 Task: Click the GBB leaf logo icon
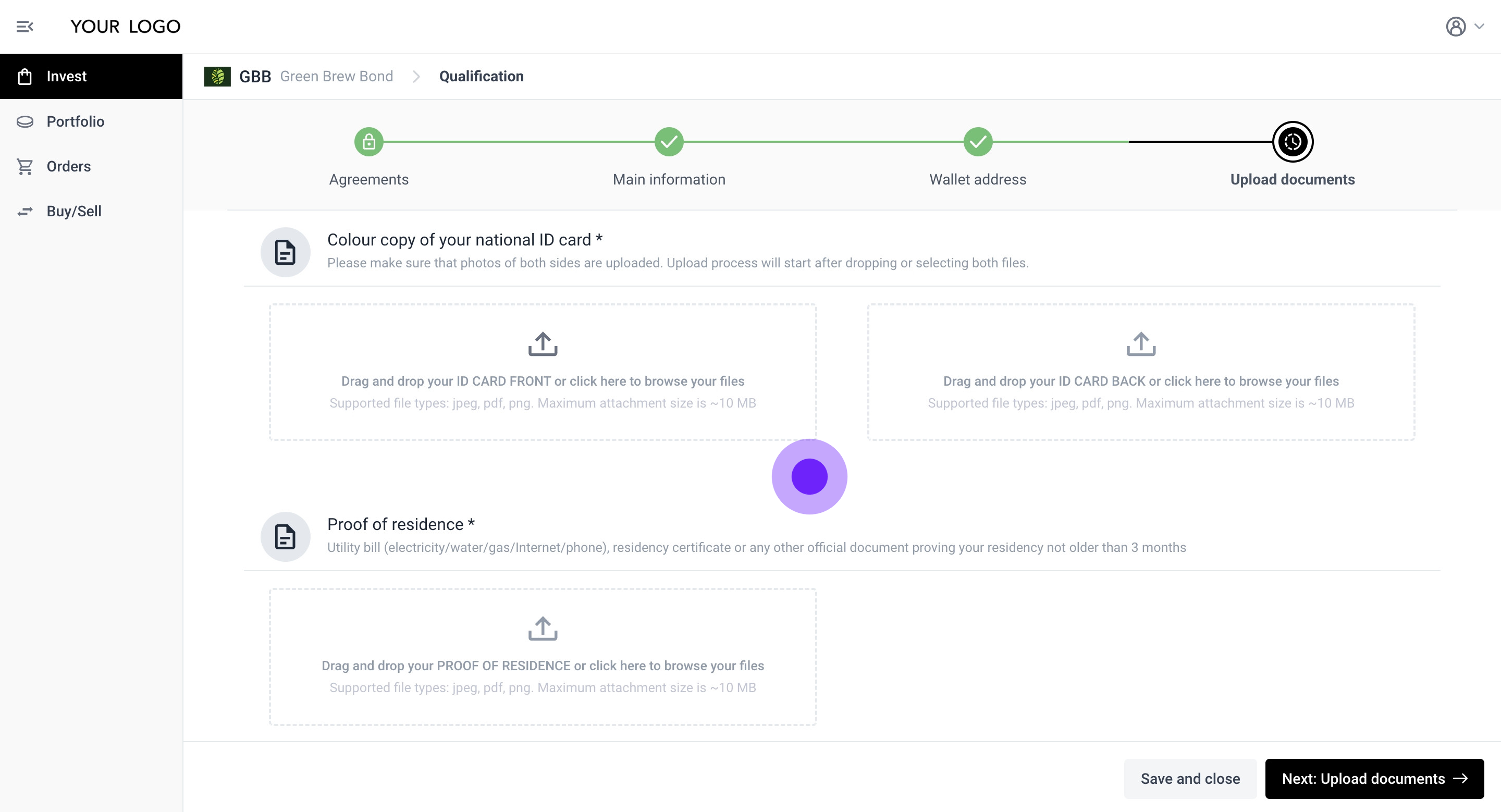click(x=217, y=76)
